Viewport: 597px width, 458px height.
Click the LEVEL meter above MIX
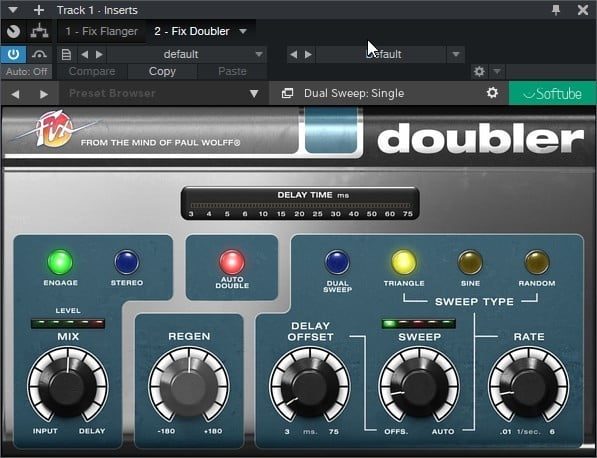click(x=68, y=324)
